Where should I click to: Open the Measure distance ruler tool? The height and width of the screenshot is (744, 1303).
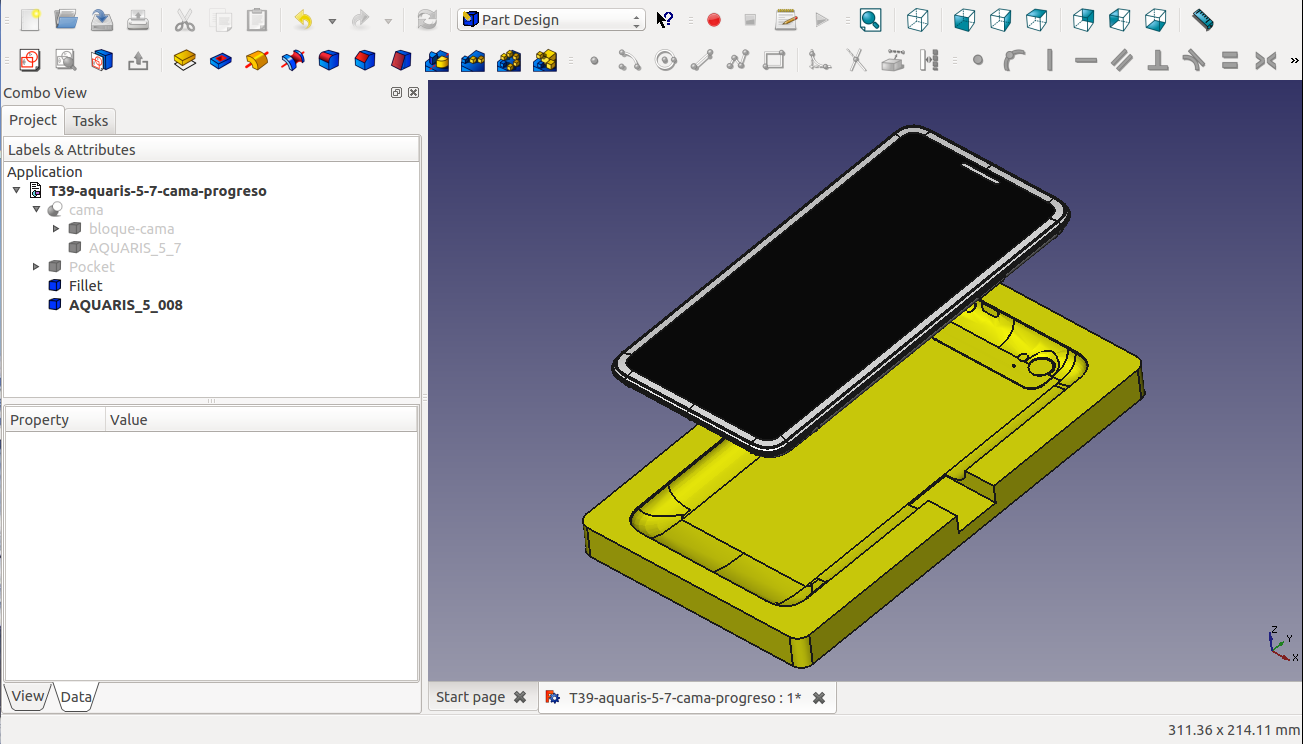1202,20
